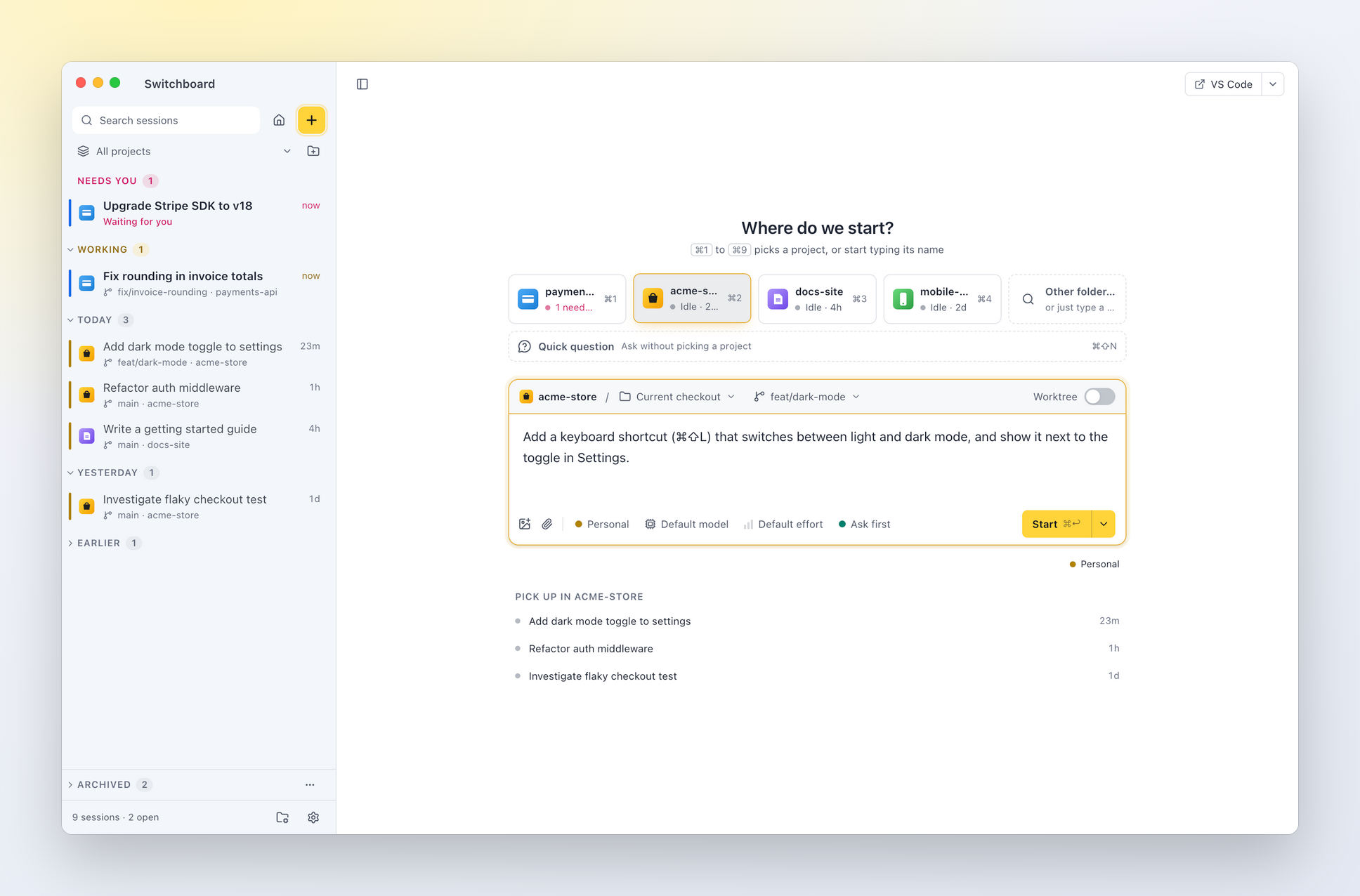Click the Default effort option
This screenshot has height=896, width=1360.
(x=783, y=524)
